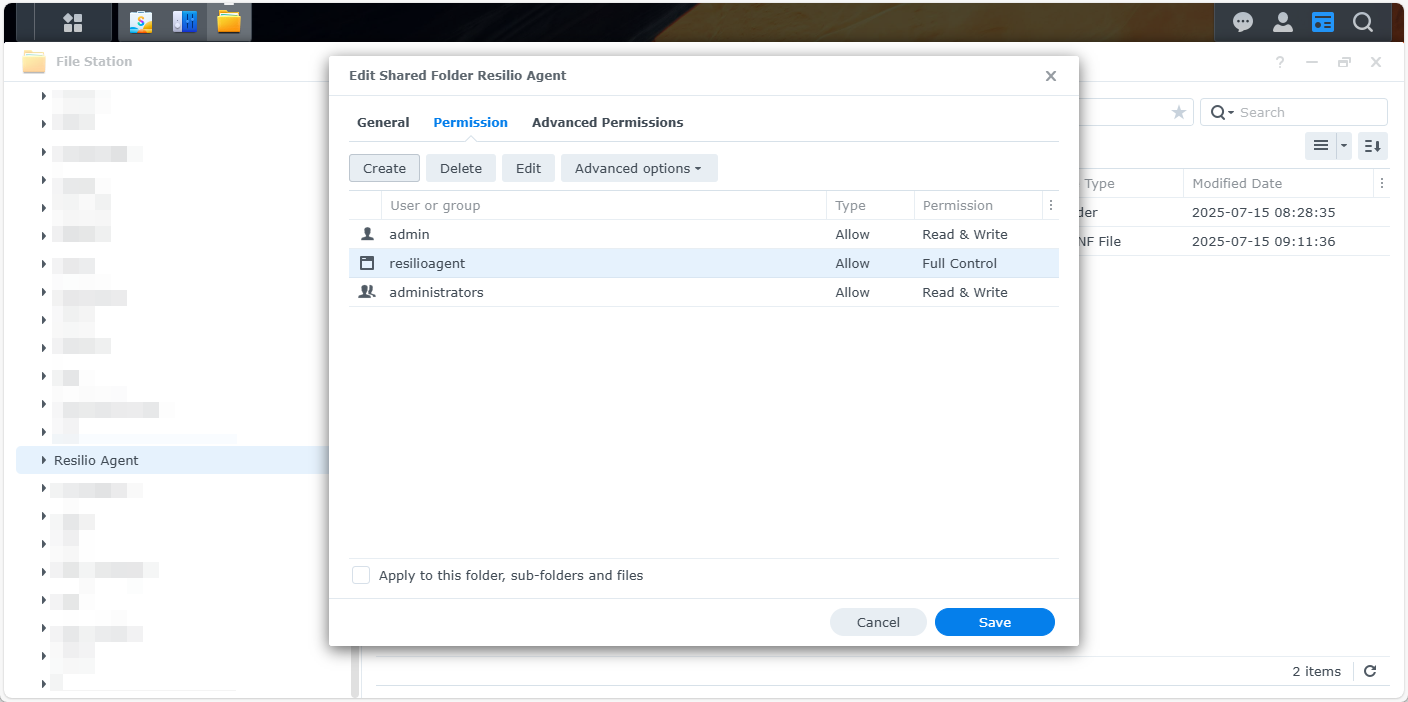1408x702 pixels.
Task: Click the File Station taskbar icon
Action: pos(229,22)
